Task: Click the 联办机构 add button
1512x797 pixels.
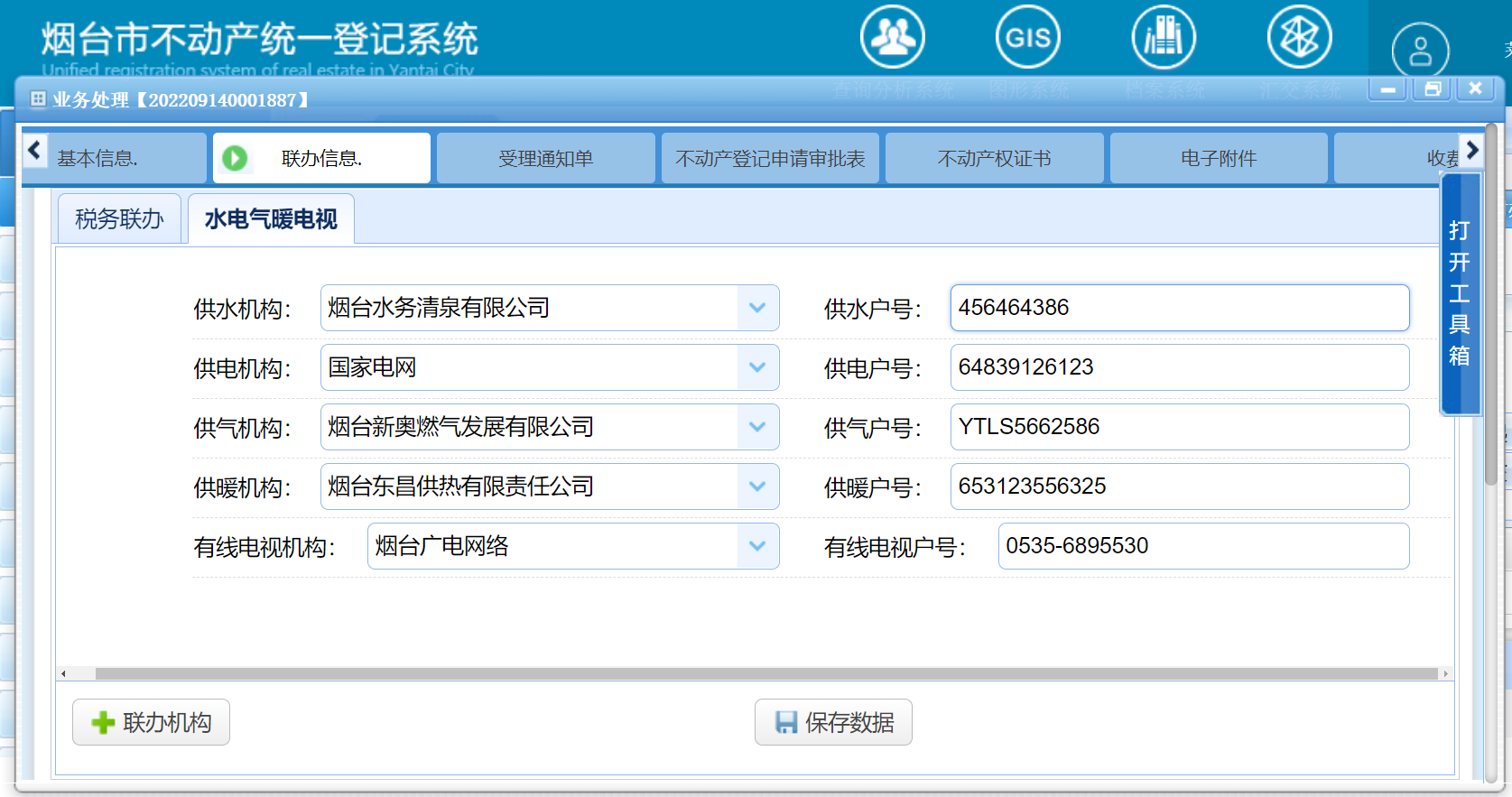Action: (151, 722)
